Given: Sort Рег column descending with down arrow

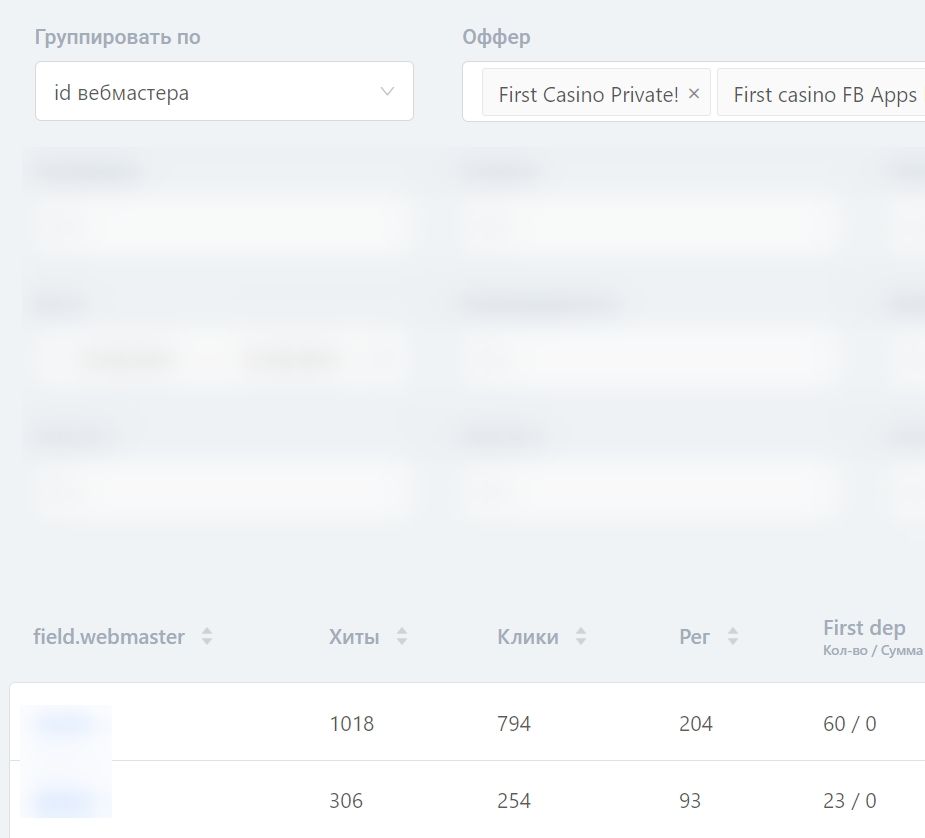Looking at the screenshot, I should (733, 642).
